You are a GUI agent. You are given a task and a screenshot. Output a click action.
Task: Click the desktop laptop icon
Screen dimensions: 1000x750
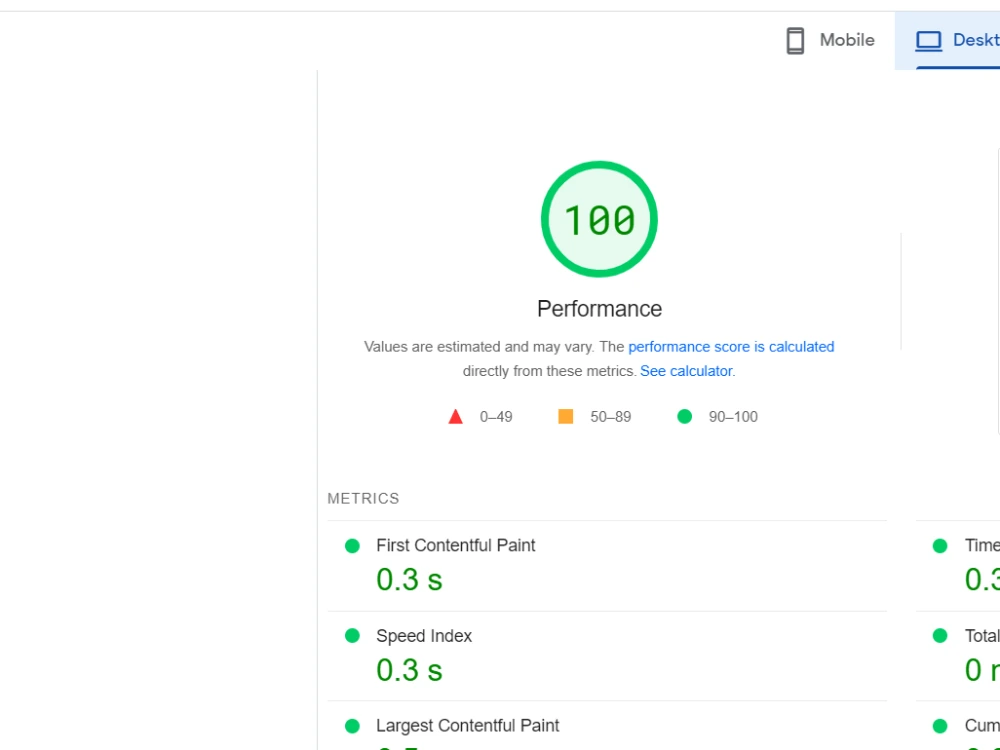tap(929, 40)
